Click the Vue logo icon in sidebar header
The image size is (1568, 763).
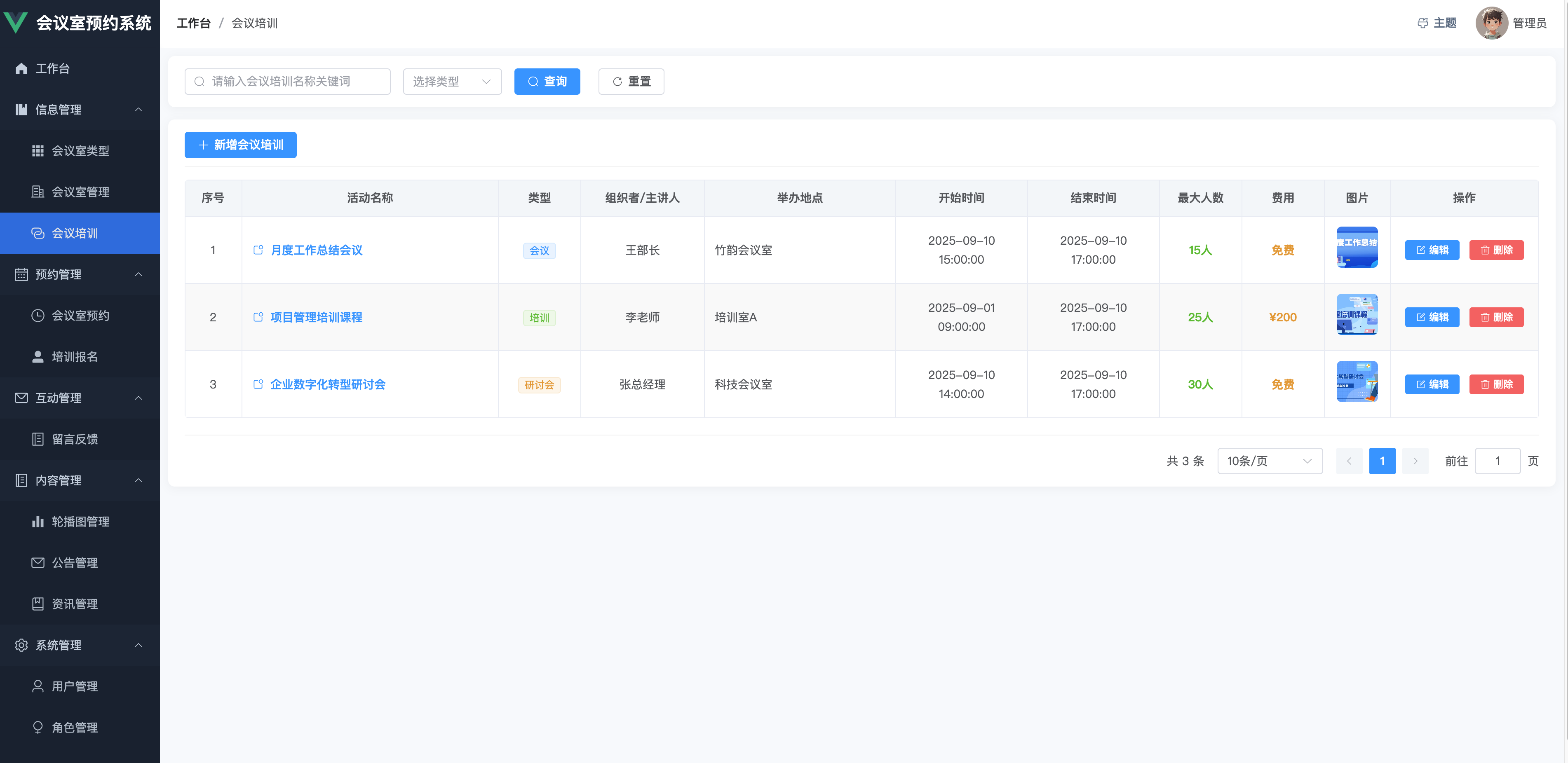tap(16, 23)
